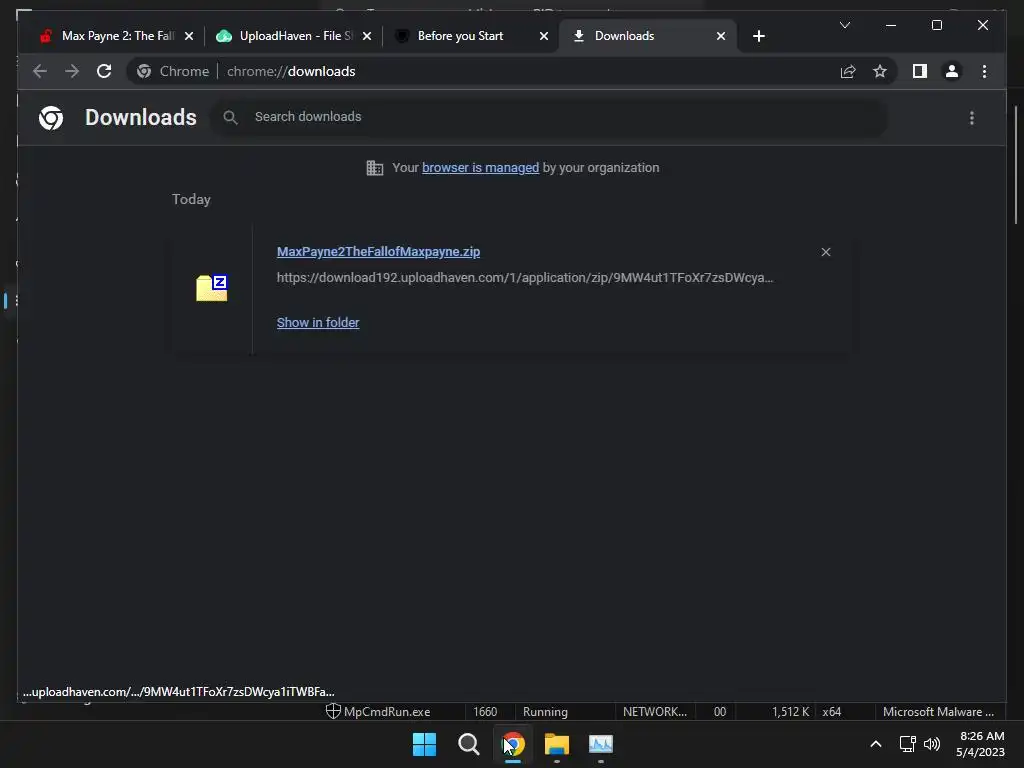Click the uploadhaven download source URL
Viewport: 1024px width, 768px height.
tap(524, 278)
